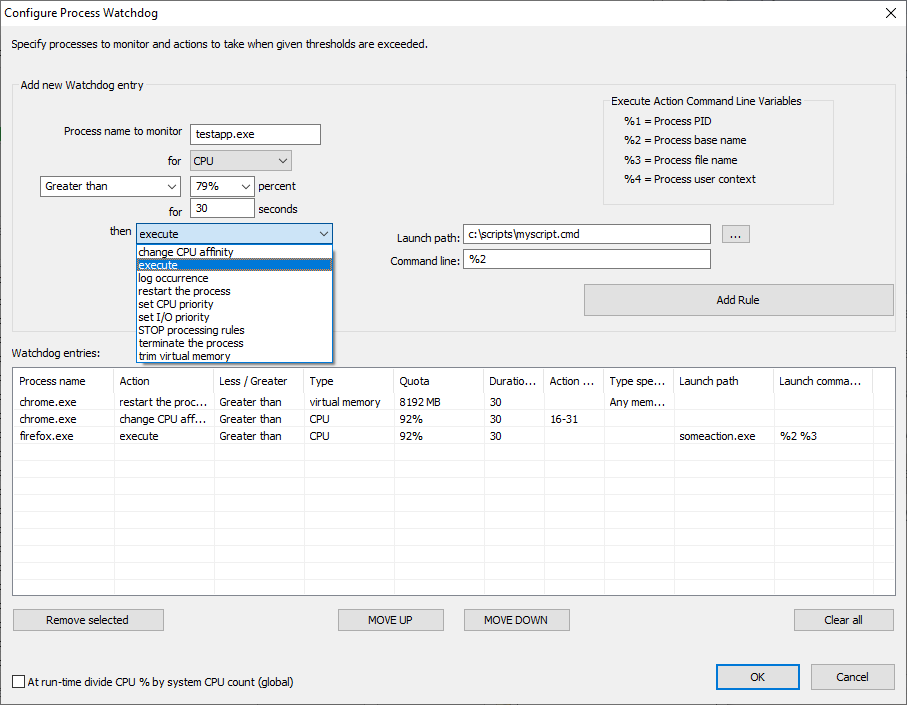Select "log occurrence" in the action dropdown
Viewport: 907px width, 705px height.
(172, 278)
